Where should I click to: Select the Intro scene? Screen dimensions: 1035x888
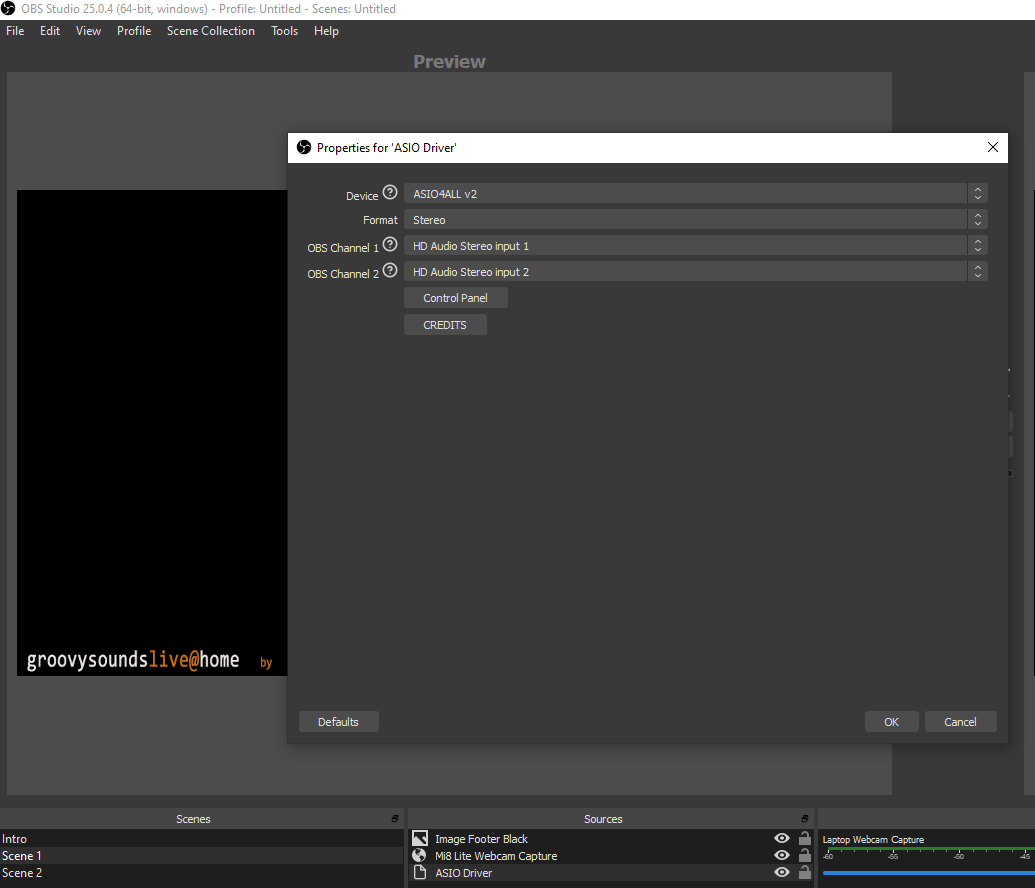click(201, 838)
